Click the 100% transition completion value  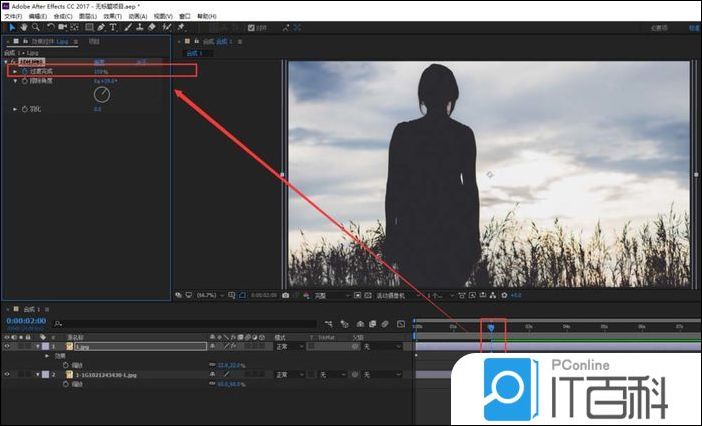[x=100, y=72]
